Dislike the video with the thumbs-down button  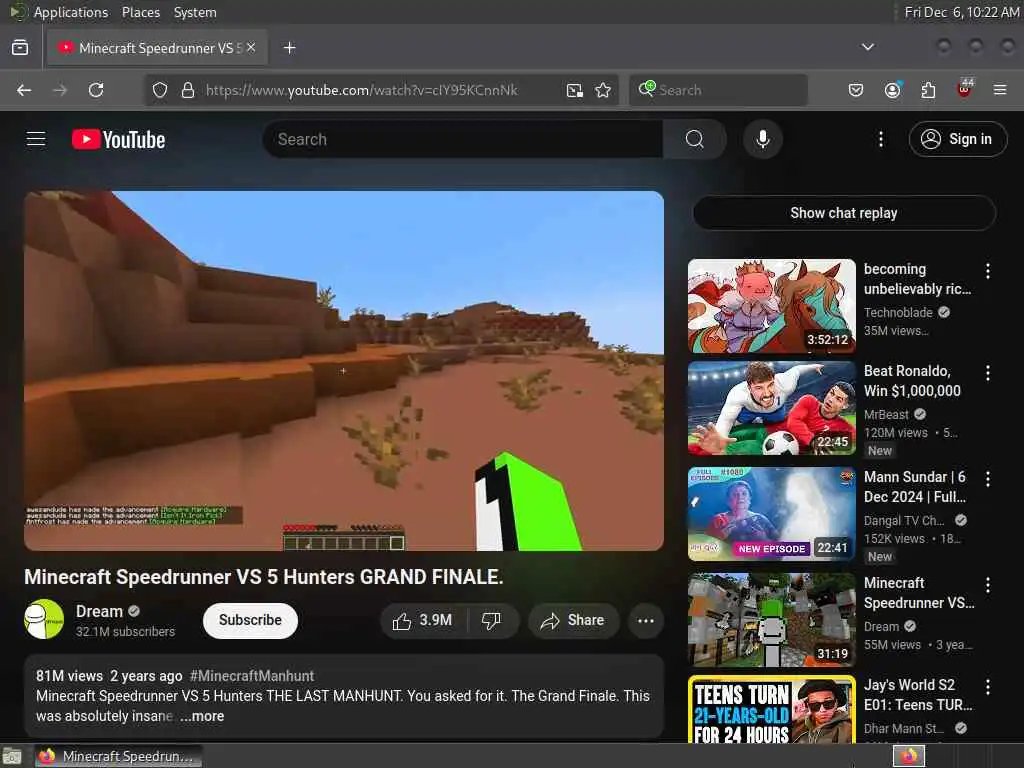[x=491, y=620]
